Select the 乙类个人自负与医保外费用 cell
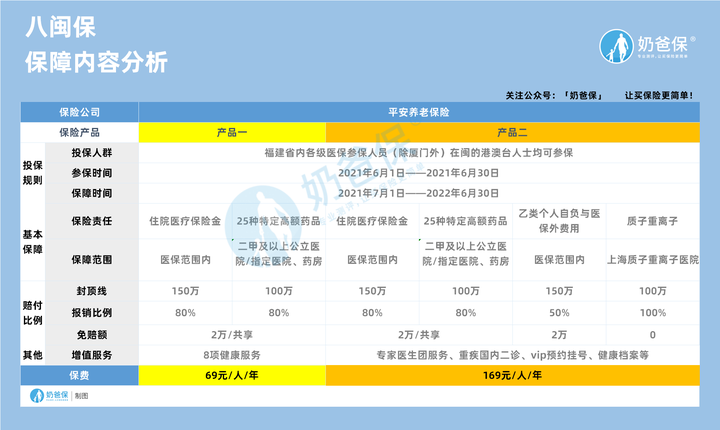The width and height of the screenshot is (720, 430). coord(559,221)
